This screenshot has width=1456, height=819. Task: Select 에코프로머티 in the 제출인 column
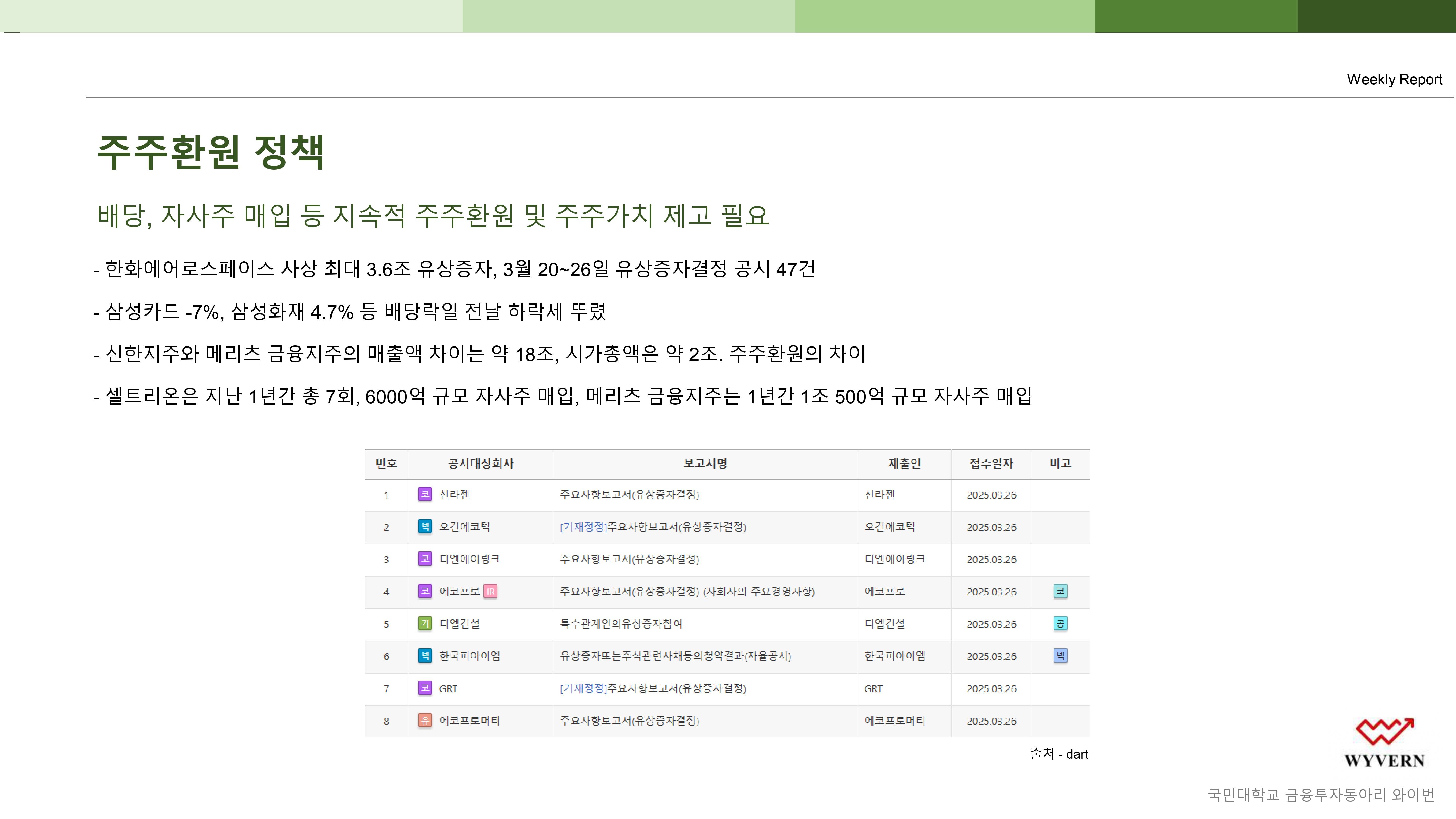pyautogui.click(x=895, y=721)
